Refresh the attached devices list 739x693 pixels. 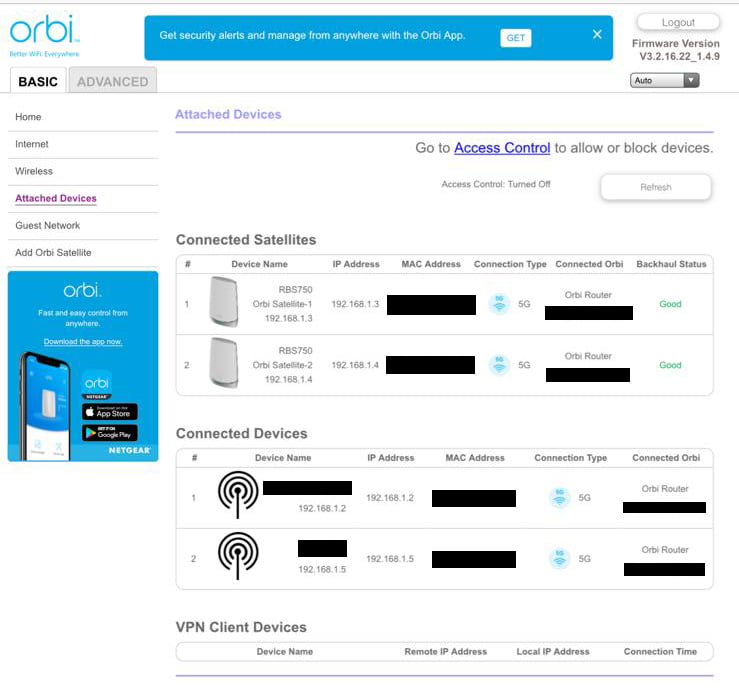[656, 187]
